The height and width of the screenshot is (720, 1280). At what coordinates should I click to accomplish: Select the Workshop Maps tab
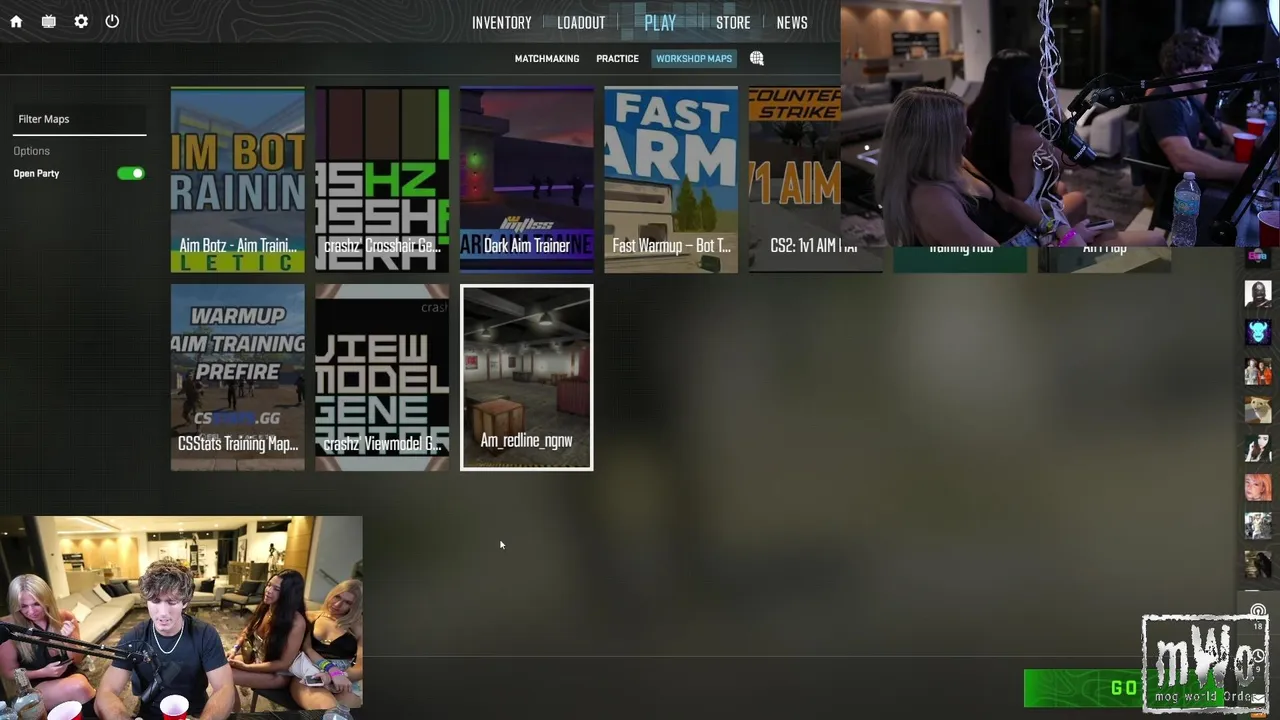pyautogui.click(x=694, y=58)
